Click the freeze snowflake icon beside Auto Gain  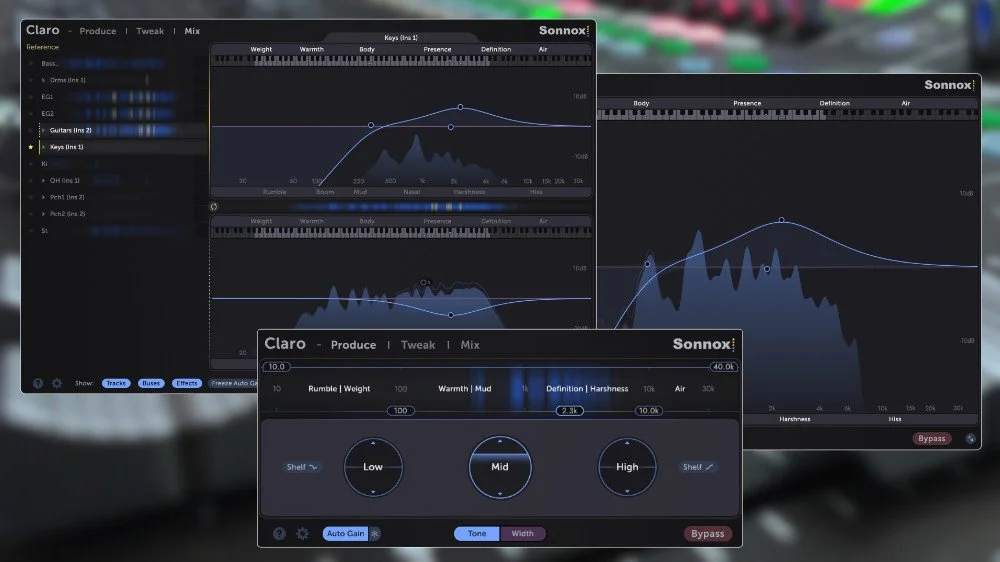pos(375,533)
